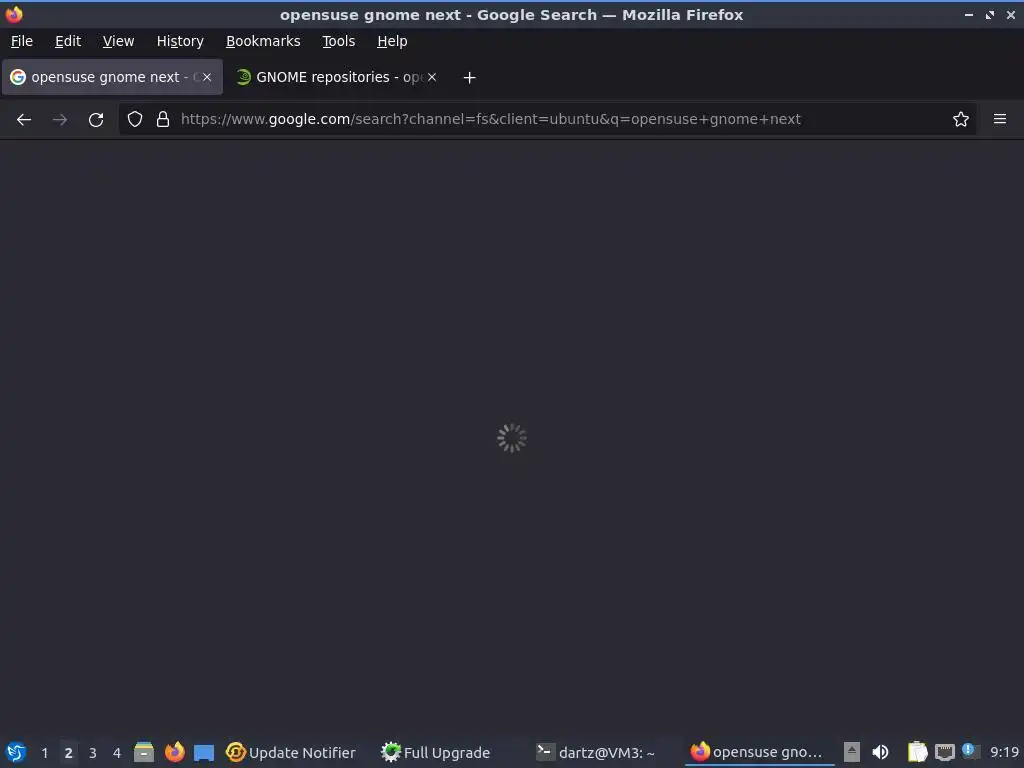Viewport: 1024px width, 768px height.
Task: Open the Lubuntu start menu icon
Action: tap(16, 752)
